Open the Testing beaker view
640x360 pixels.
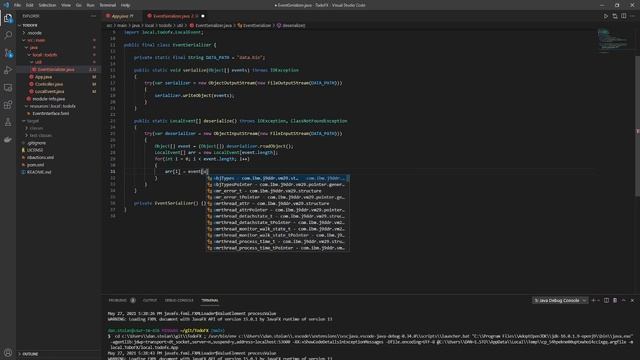[8, 122]
